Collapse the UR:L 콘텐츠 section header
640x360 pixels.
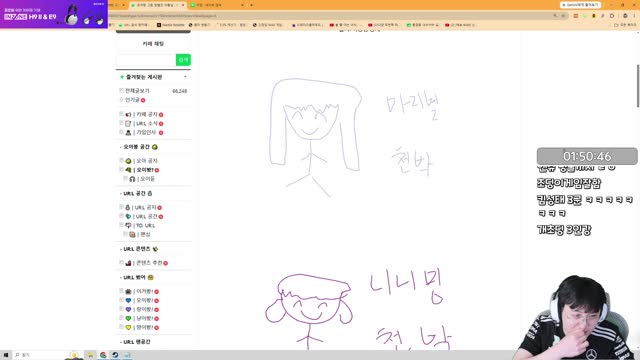(x=140, y=249)
